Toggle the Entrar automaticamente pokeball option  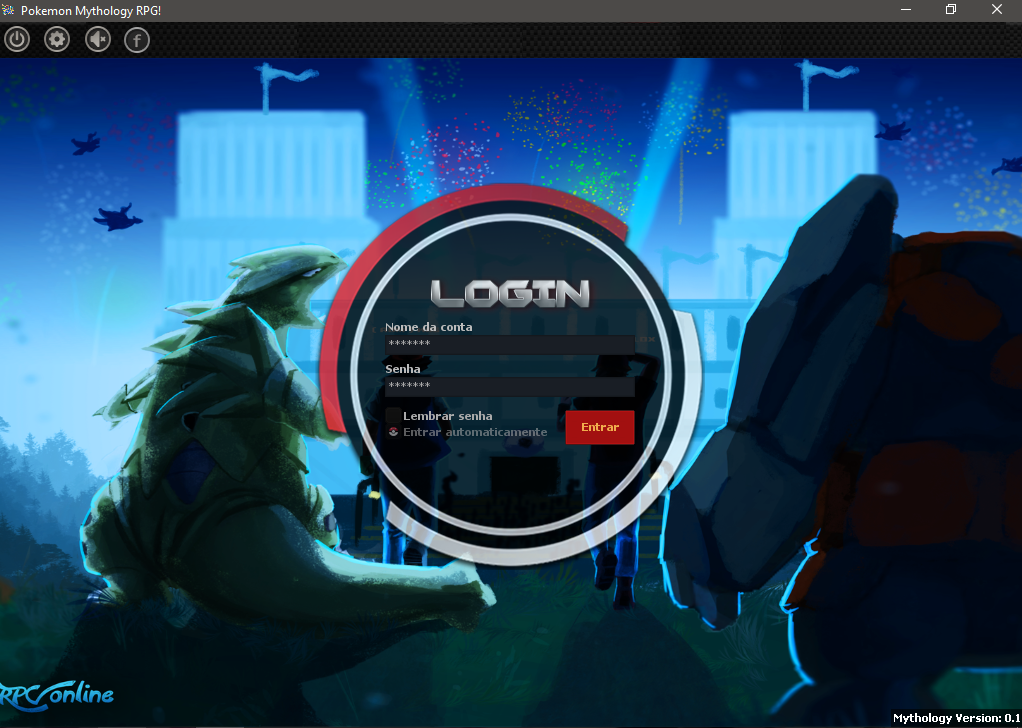(393, 432)
